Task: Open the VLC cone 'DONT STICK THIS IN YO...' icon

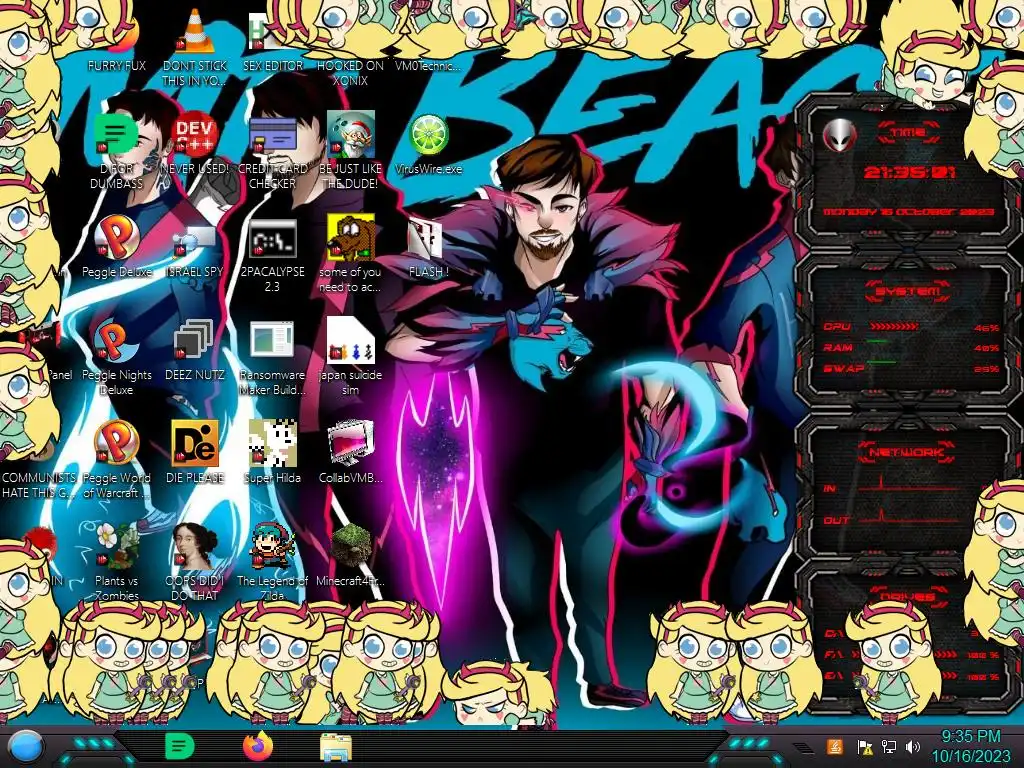Action: coord(195,33)
